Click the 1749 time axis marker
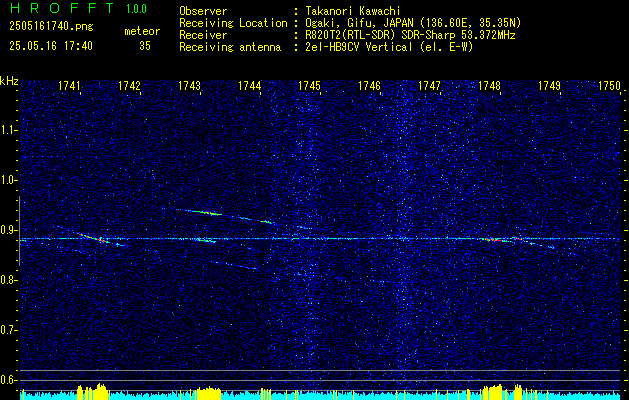Screen dimensions: 629x400 [549, 86]
